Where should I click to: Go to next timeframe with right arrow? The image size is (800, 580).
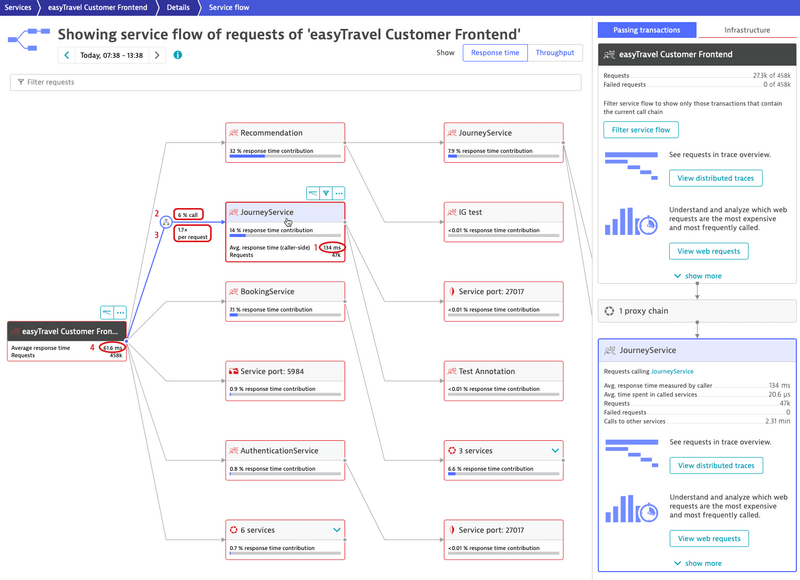pyautogui.click(x=157, y=55)
